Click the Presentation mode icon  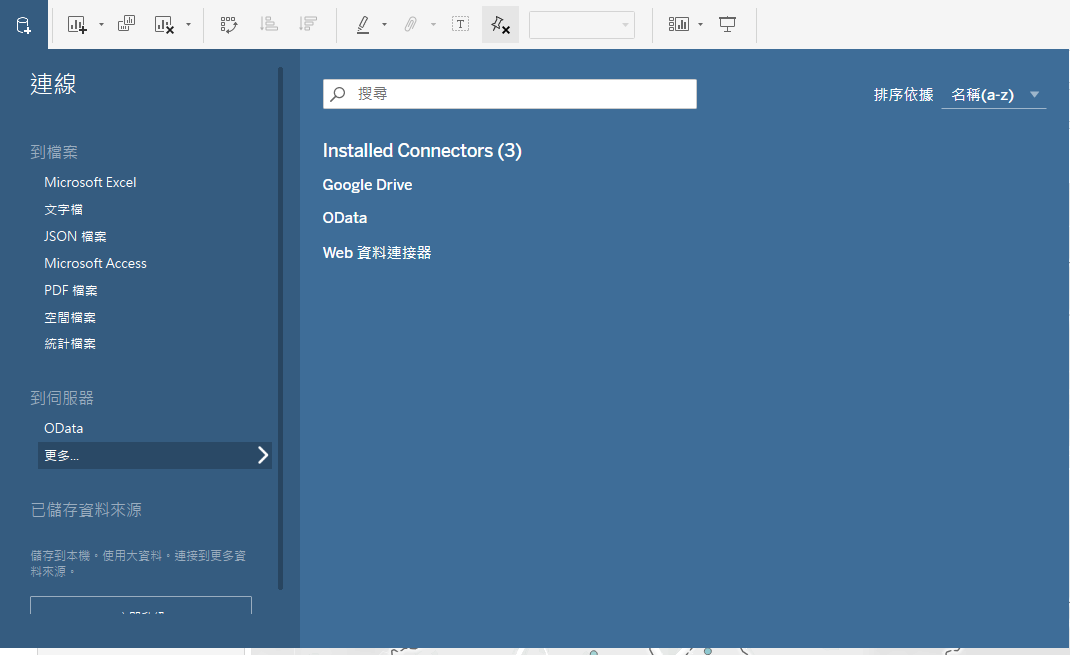727,25
